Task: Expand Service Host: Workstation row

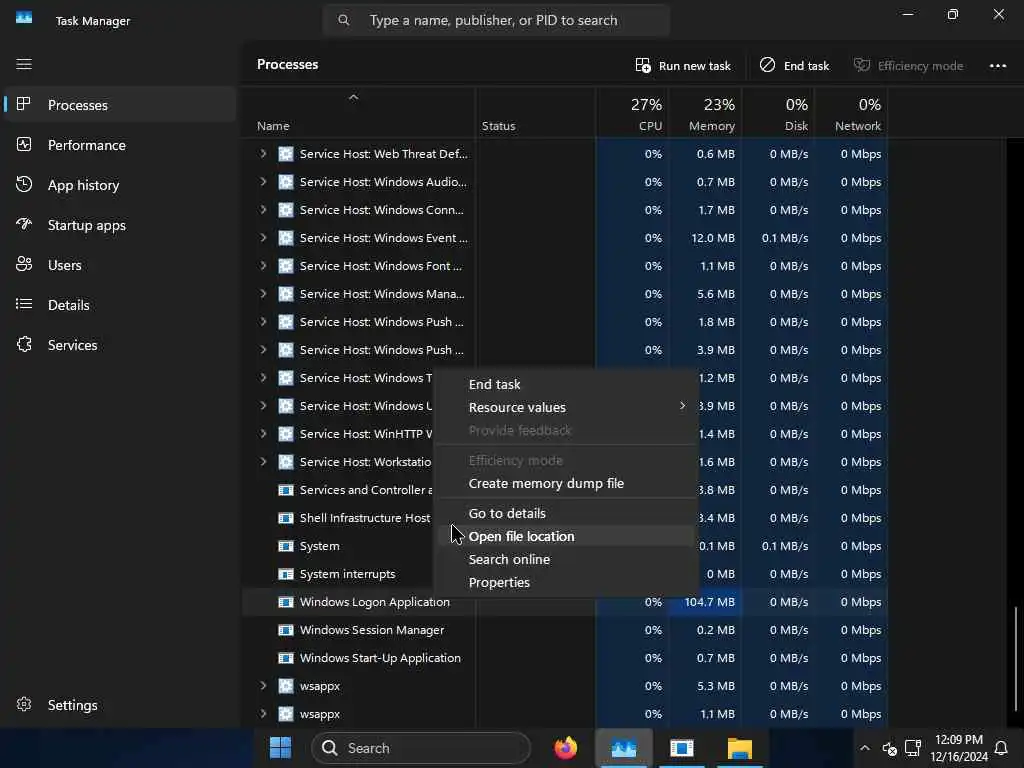Action: (x=263, y=462)
